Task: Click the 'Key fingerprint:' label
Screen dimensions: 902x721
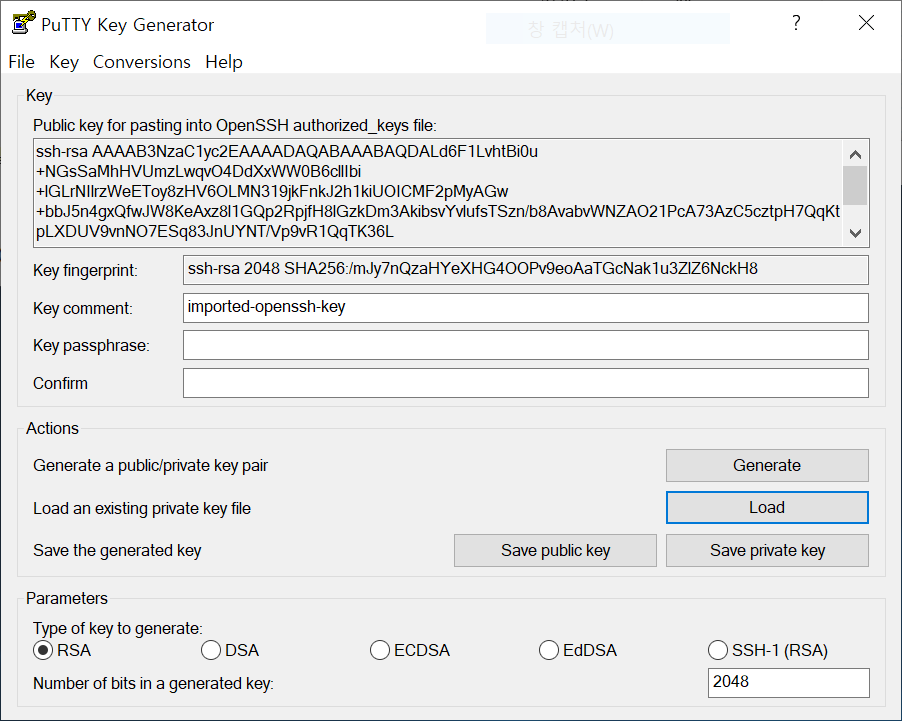Action: pyautogui.click(x=85, y=270)
